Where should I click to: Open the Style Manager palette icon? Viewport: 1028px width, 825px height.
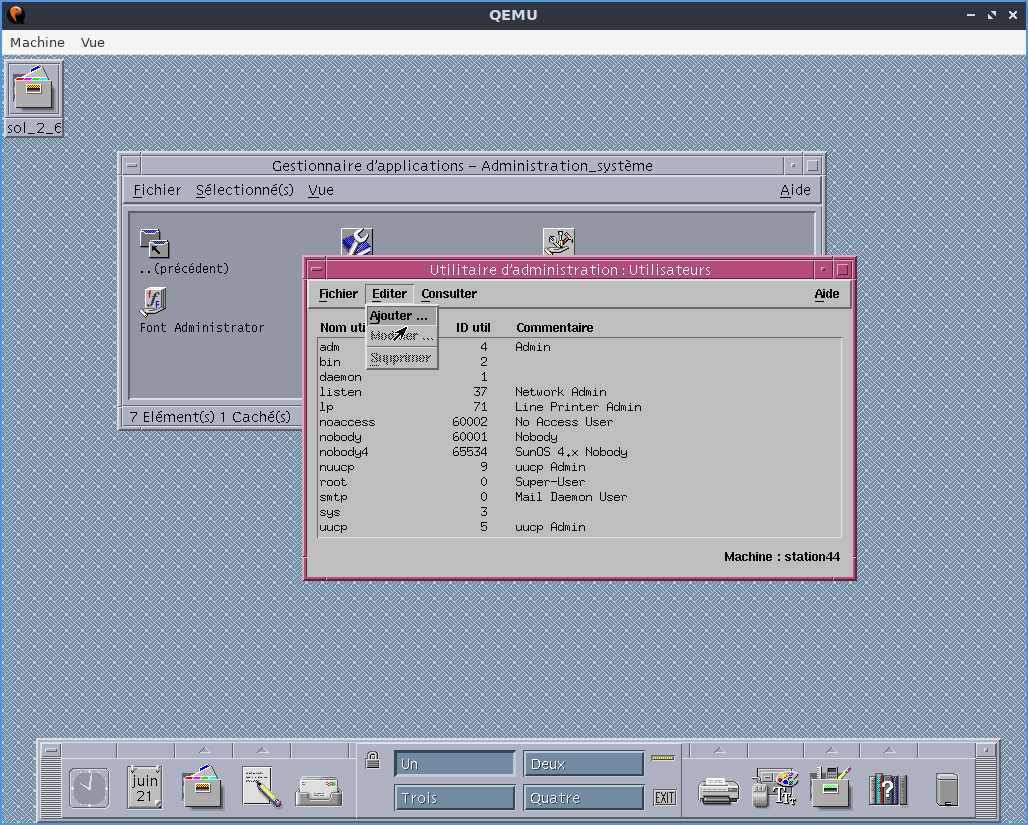775,787
